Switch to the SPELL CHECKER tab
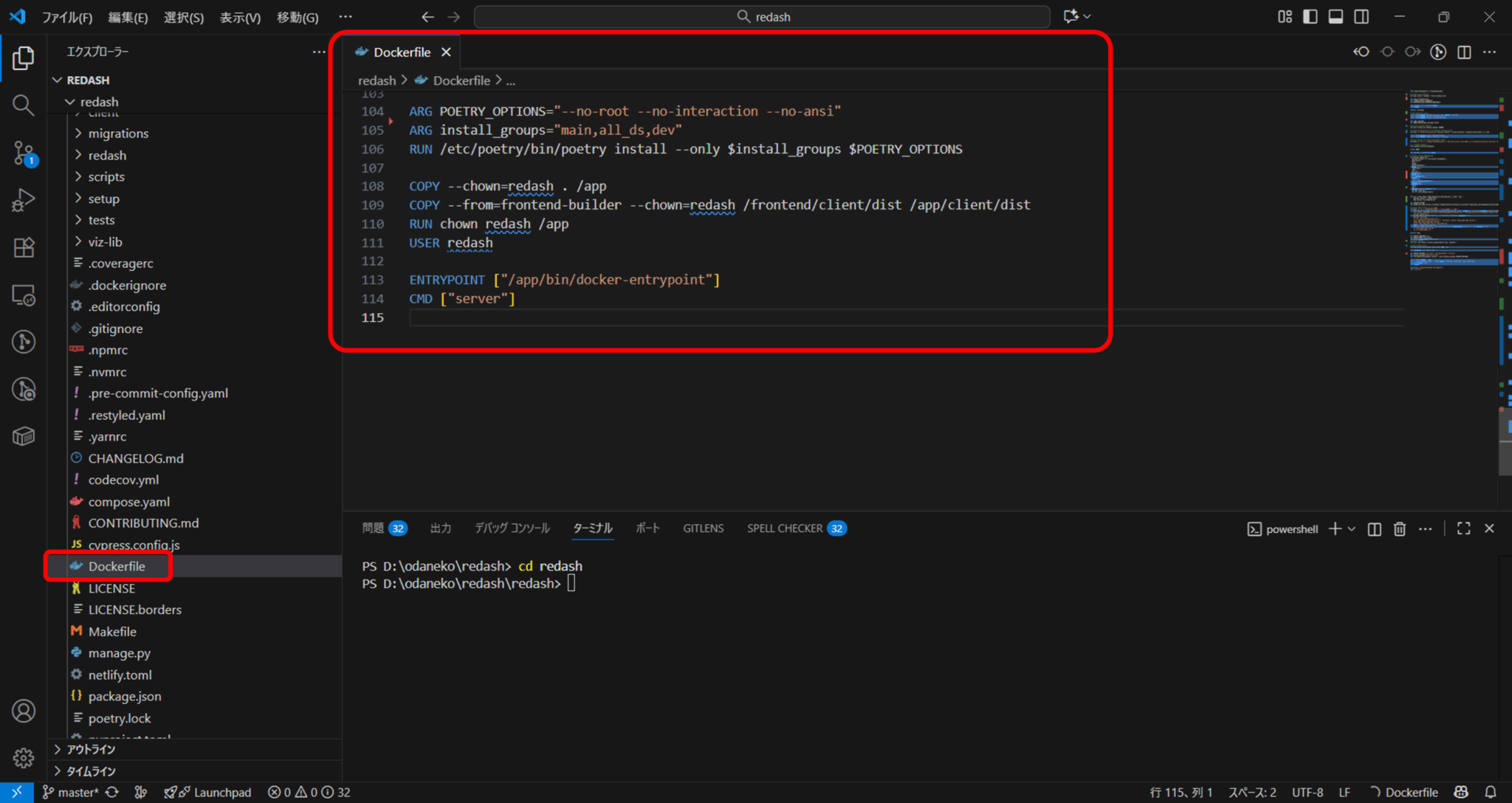This screenshot has height=803, width=1512. (785, 528)
